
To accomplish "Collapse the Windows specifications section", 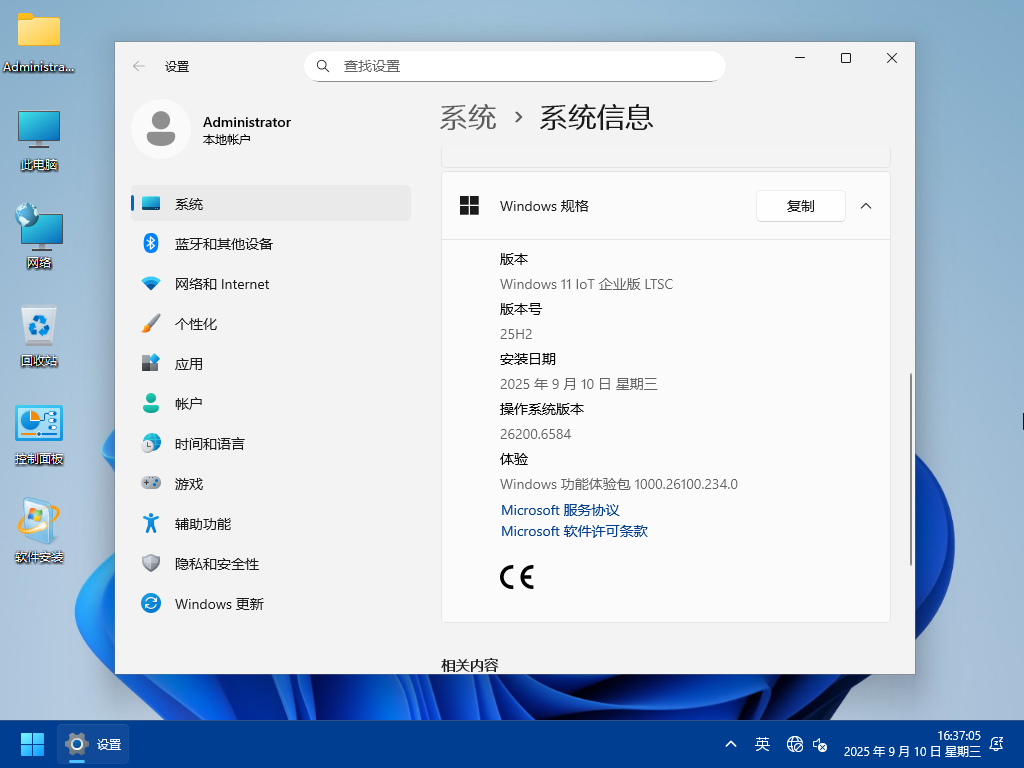I will pos(866,206).
